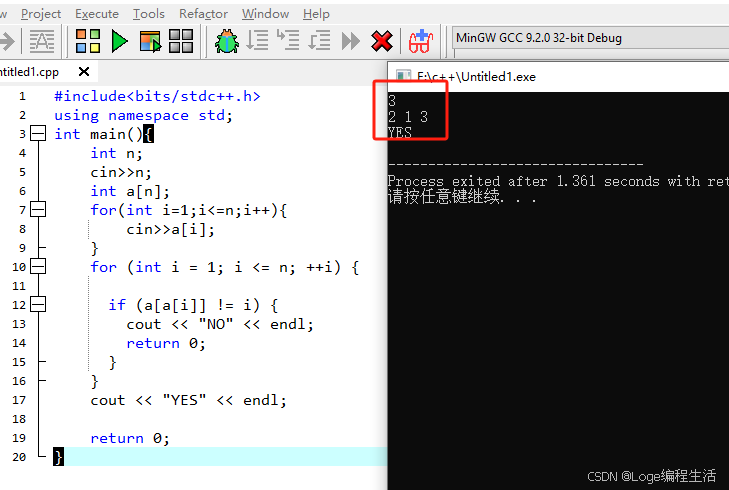This screenshot has height=490, width=729.
Task: Click the Add Watch glasses icon
Action: [x=421, y=41]
